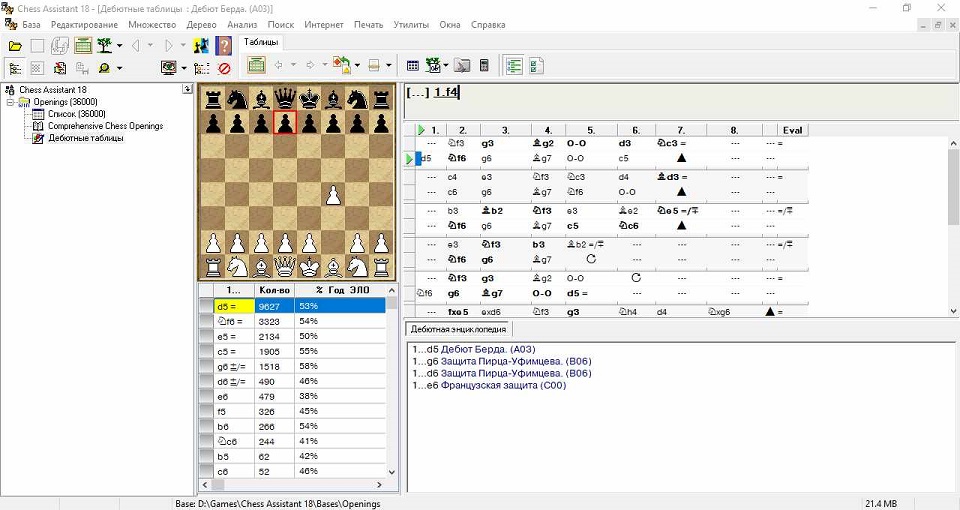
Task: Open the help book question-mark icon
Action: click(x=224, y=46)
